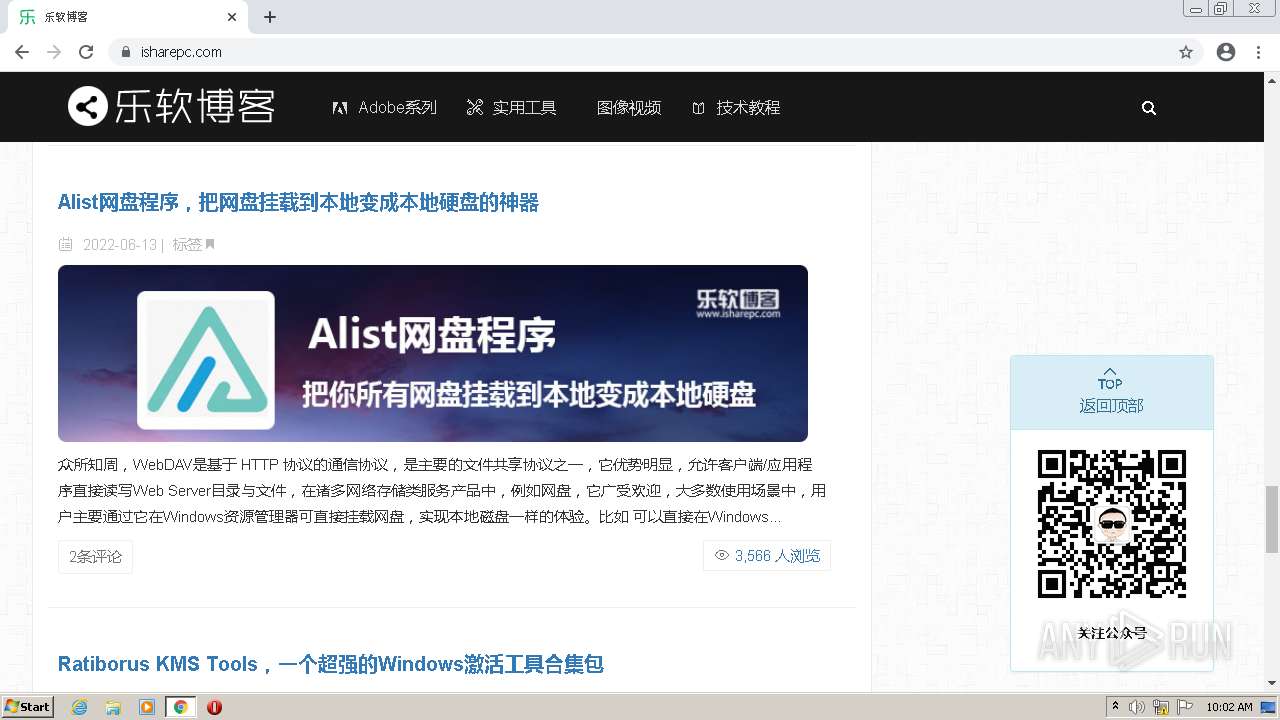Click the 2条评论 button
Viewport: 1280px width, 720px height.
95,556
